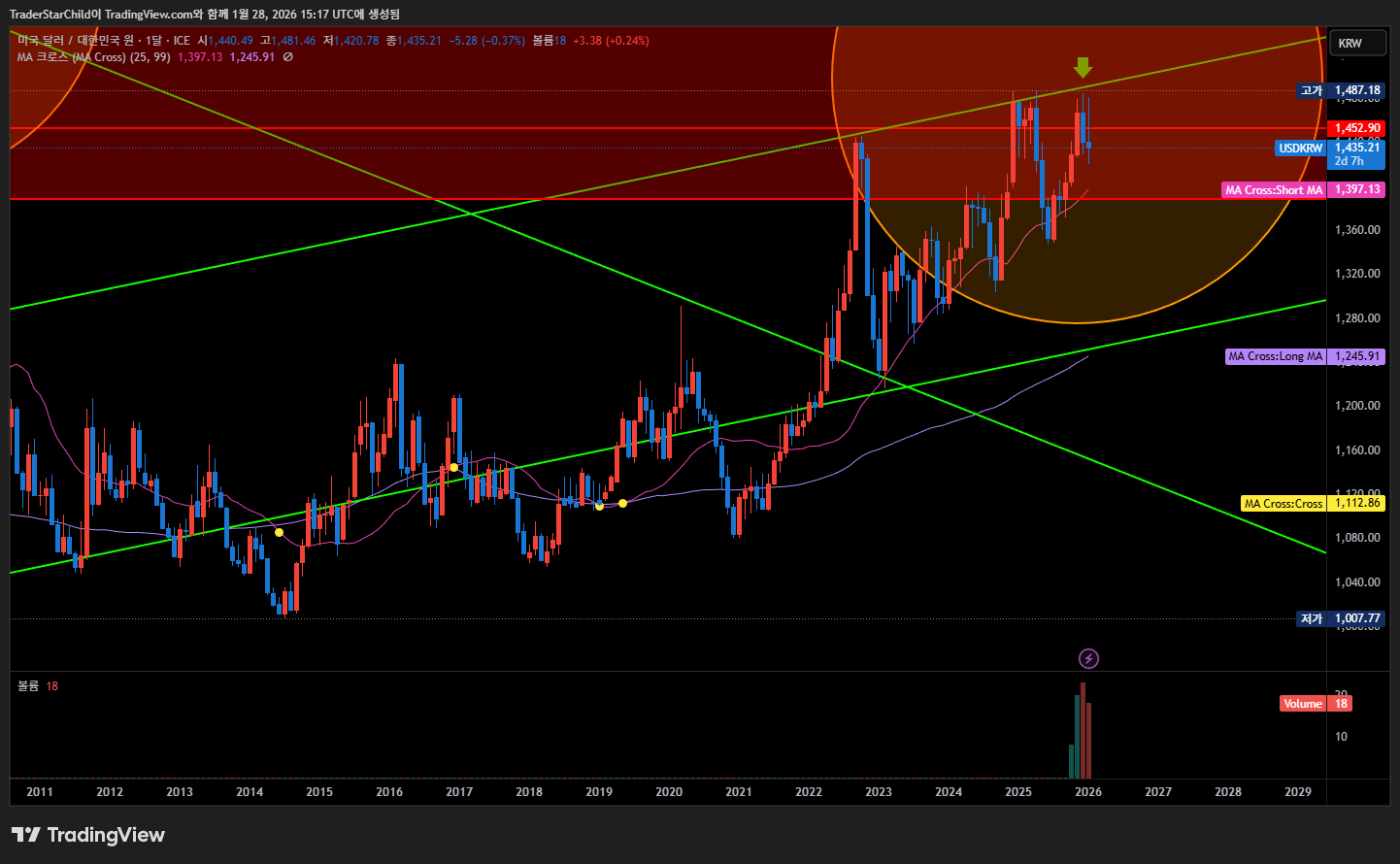Click the red 1,452.90 price line label

tap(1356, 128)
